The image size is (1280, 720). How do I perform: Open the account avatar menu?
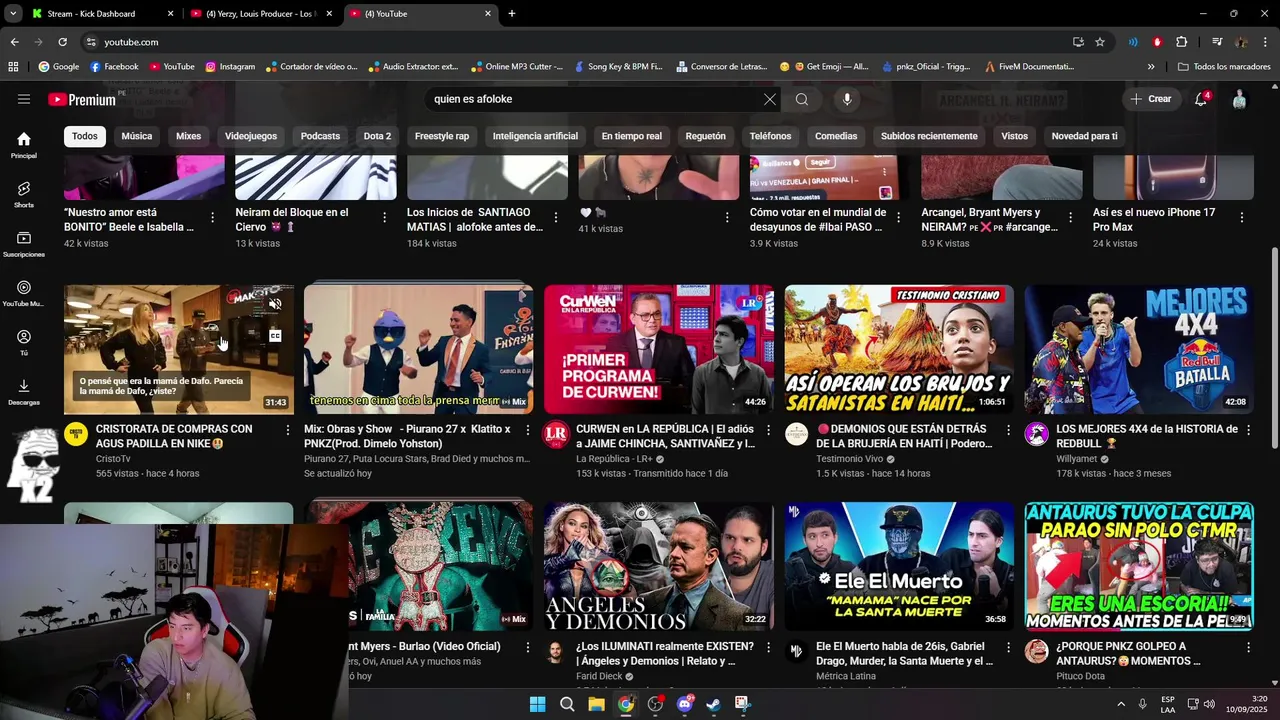(1239, 99)
